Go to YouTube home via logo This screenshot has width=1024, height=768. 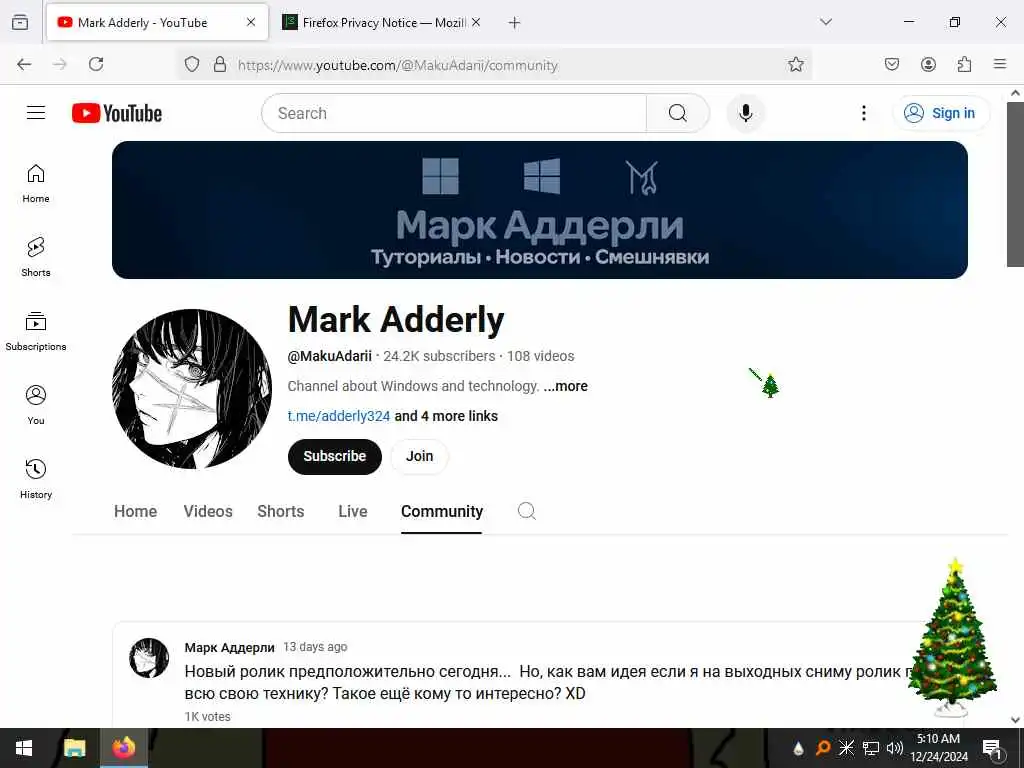[x=117, y=113]
